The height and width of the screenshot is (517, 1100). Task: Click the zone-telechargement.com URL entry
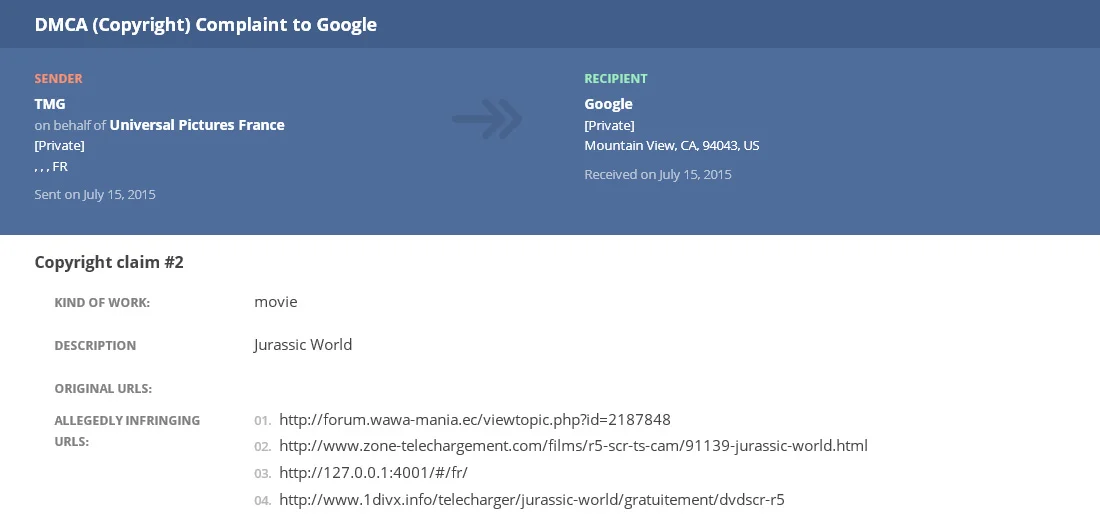coord(573,445)
